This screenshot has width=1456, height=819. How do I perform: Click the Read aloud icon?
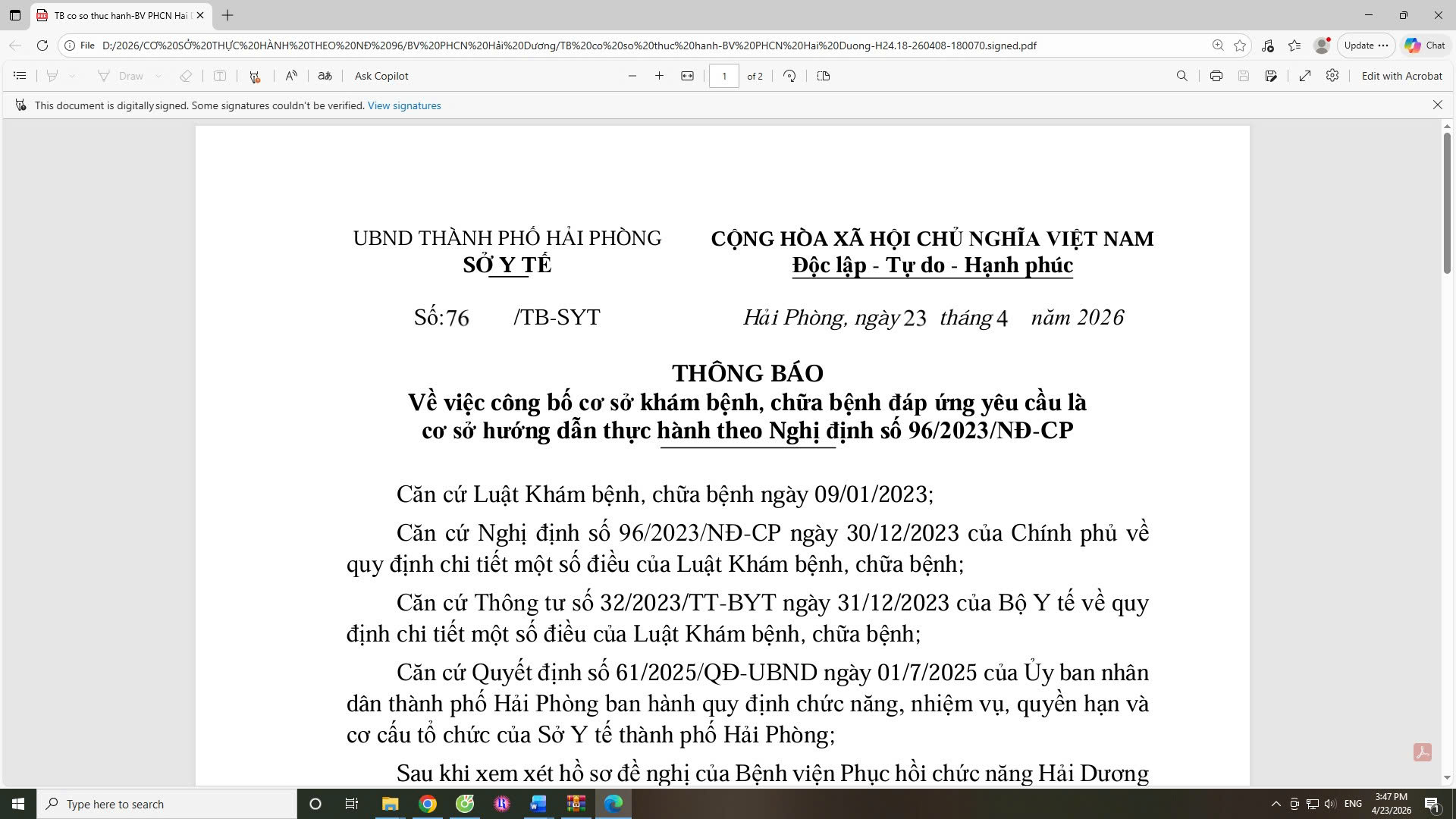point(291,76)
